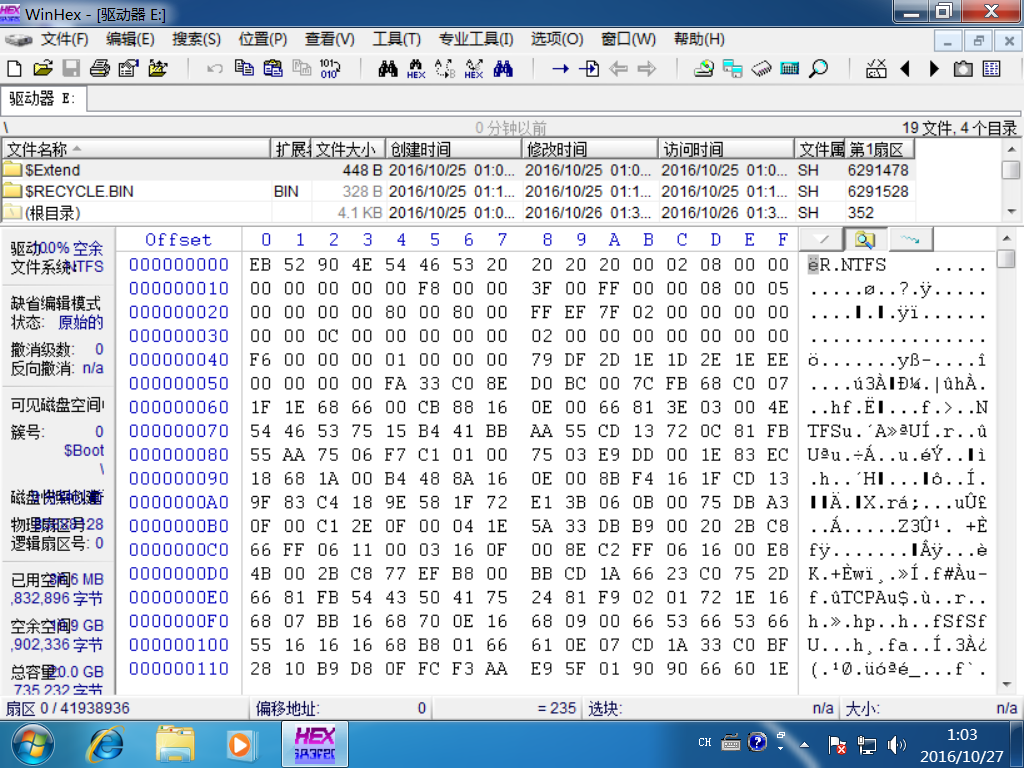The image size is (1024, 768).
Task: Click the 偏移地址 status bar field
Action: pos(341,708)
